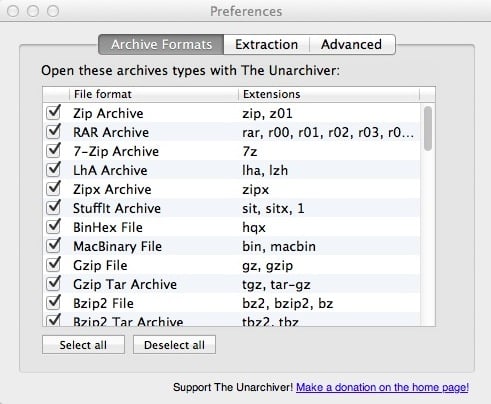Uncheck the Bzip2 File checkbox
This screenshot has width=491, height=404.
coord(53,303)
